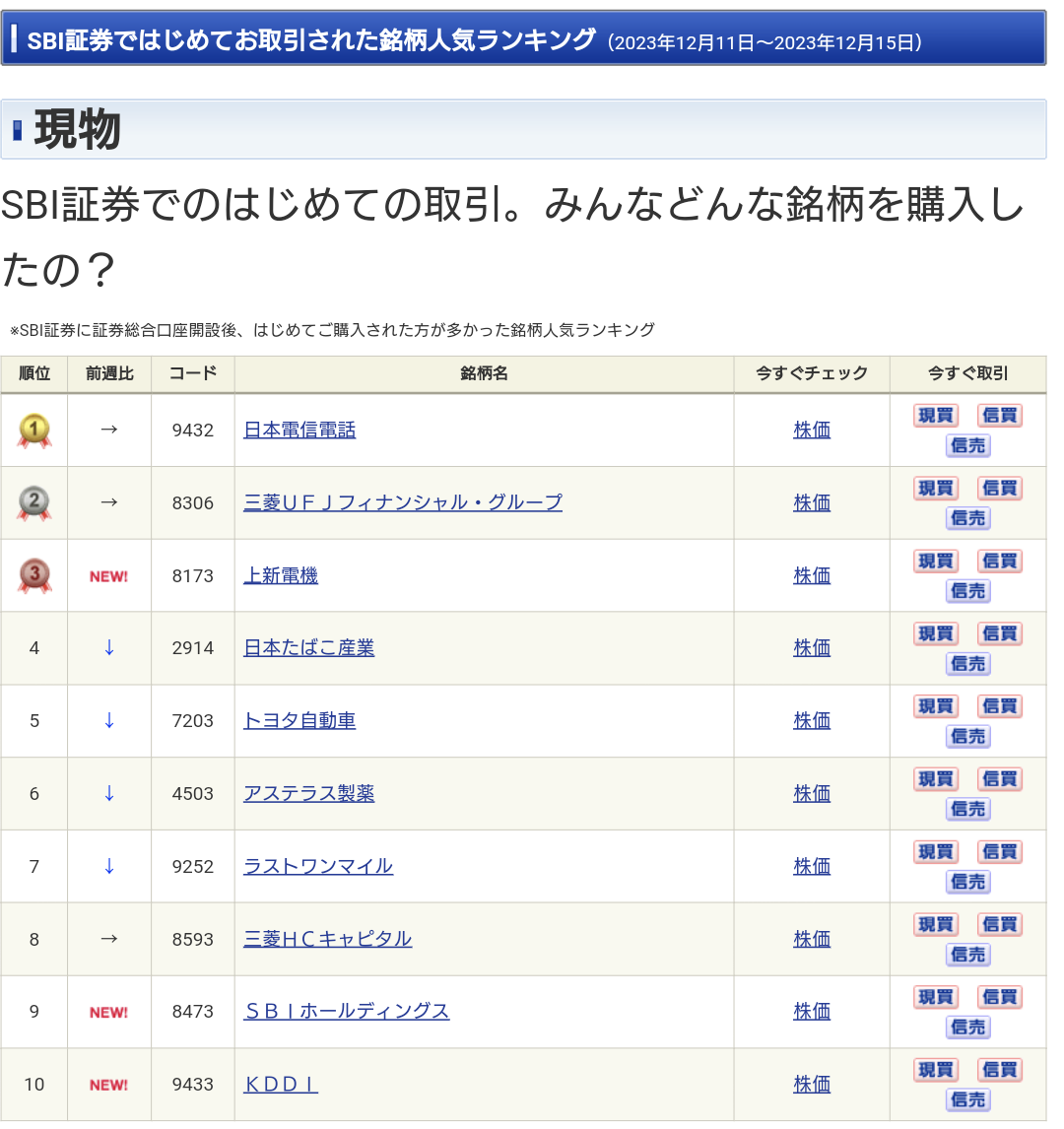This screenshot has width=1064, height=1129.
Task: Click 信買 icon for KDDI
Action: tap(1000, 1070)
